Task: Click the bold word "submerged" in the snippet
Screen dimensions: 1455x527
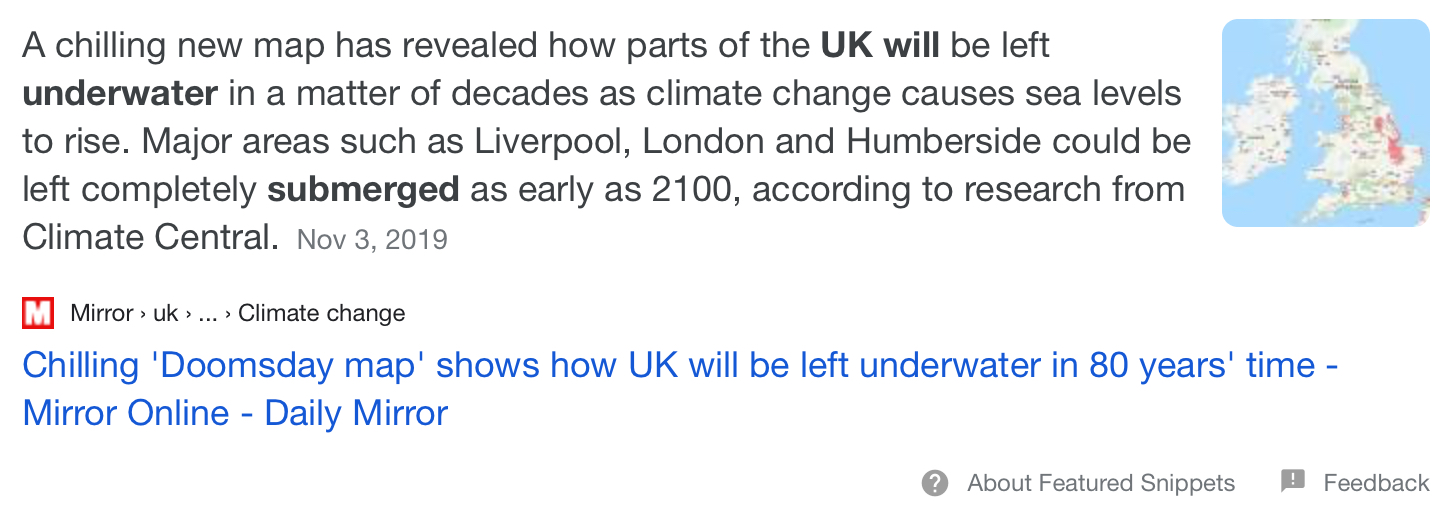Action: coord(363,189)
